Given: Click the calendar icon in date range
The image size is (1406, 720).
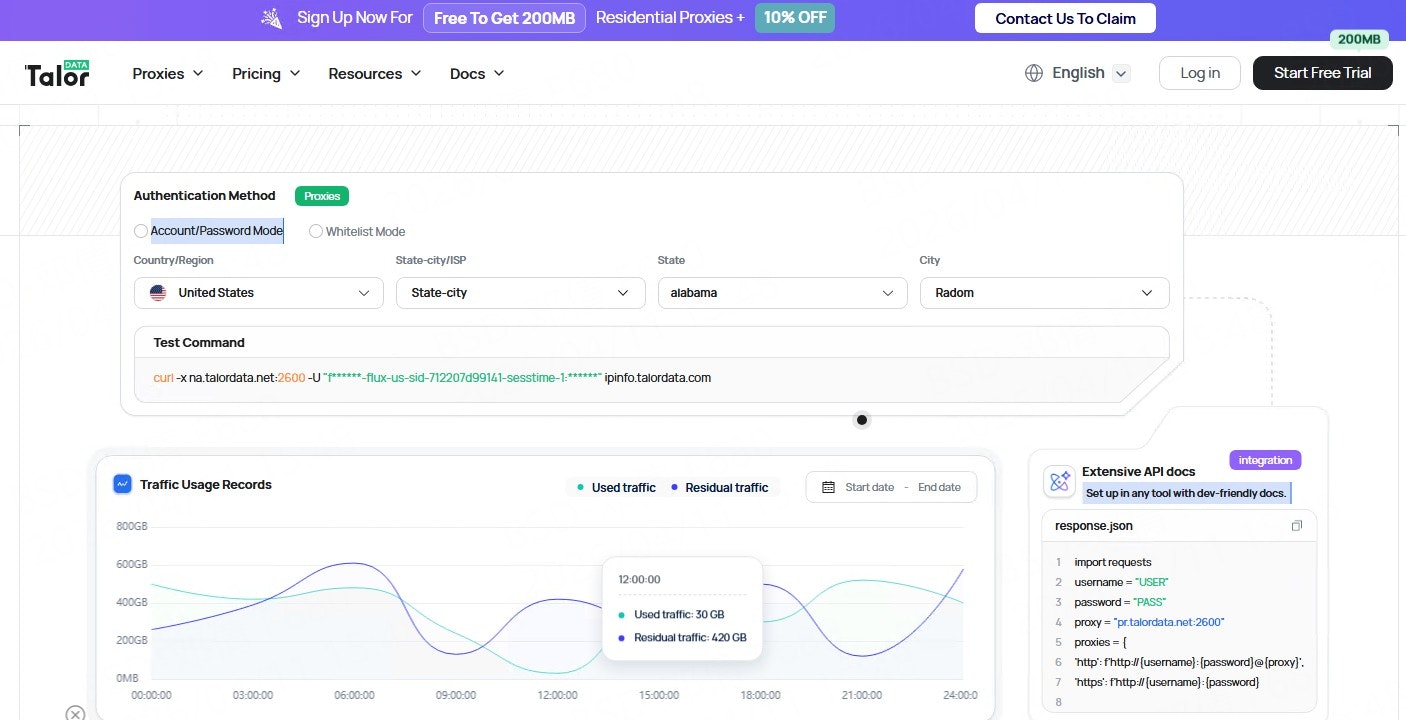Looking at the screenshot, I should coord(828,488).
